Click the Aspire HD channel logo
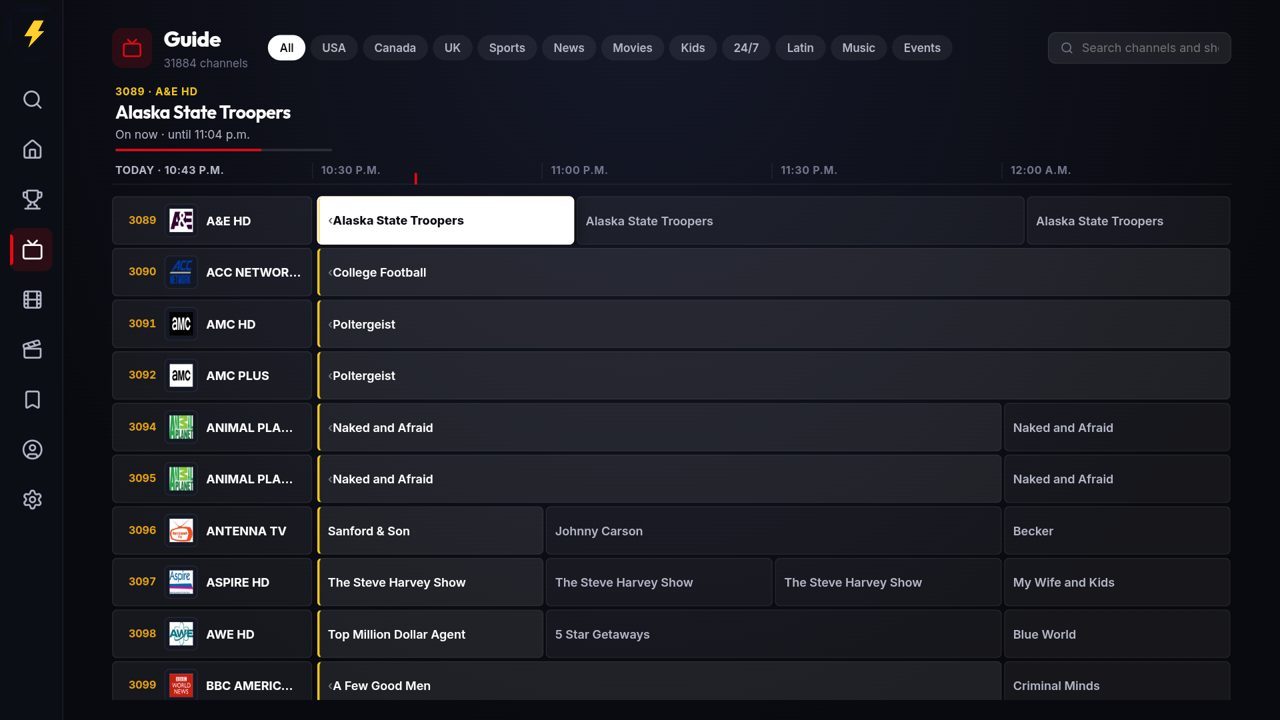This screenshot has height=720, width=1280. pos(181,582)
